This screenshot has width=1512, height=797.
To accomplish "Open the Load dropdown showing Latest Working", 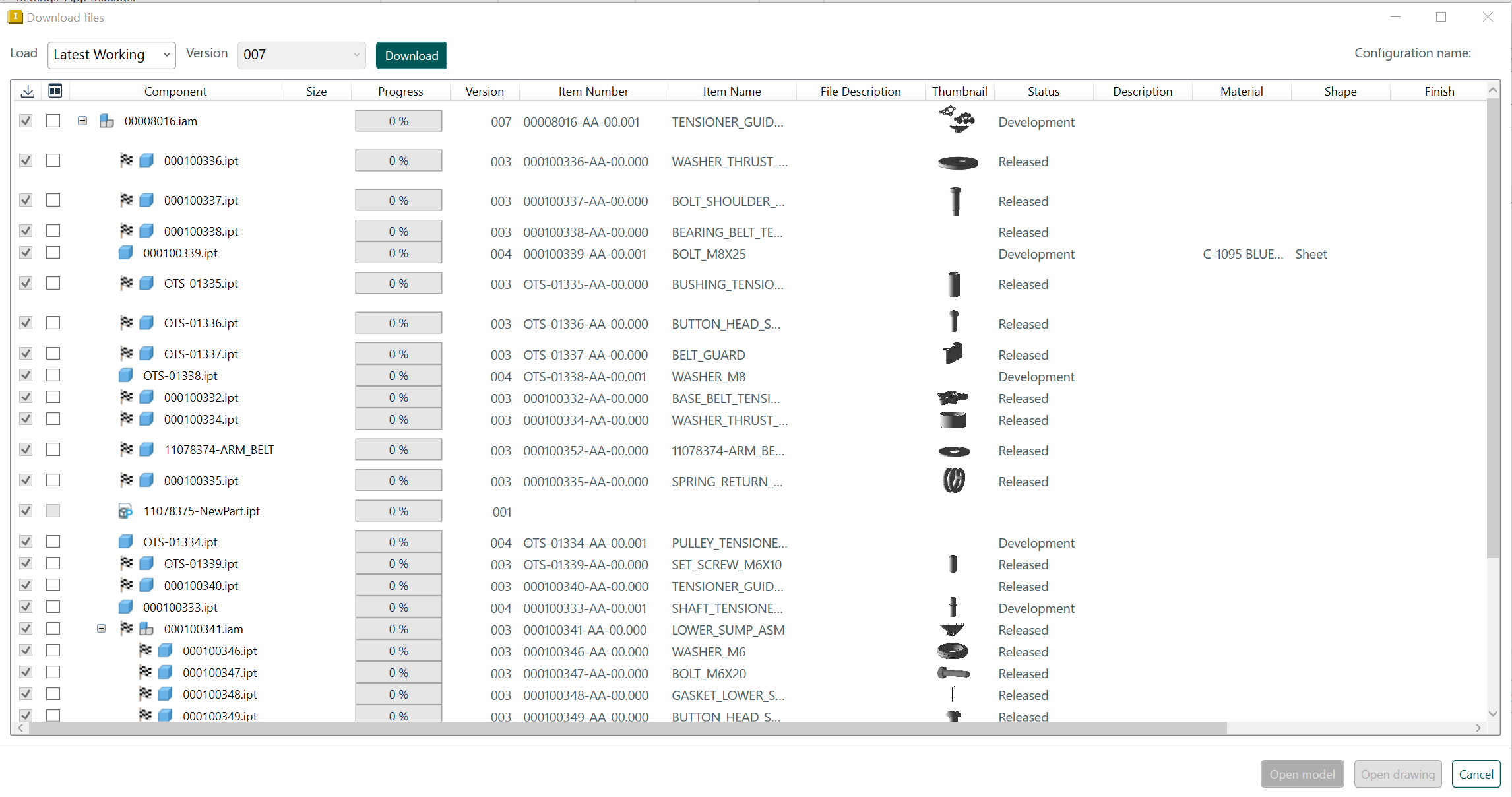I will coord(111,55).
